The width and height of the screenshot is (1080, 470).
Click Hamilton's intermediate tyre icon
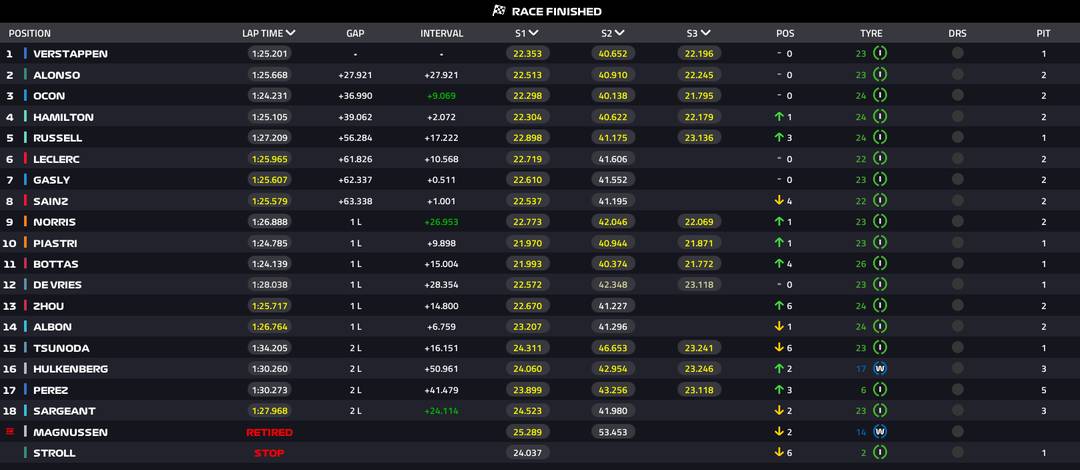point(880,116)
